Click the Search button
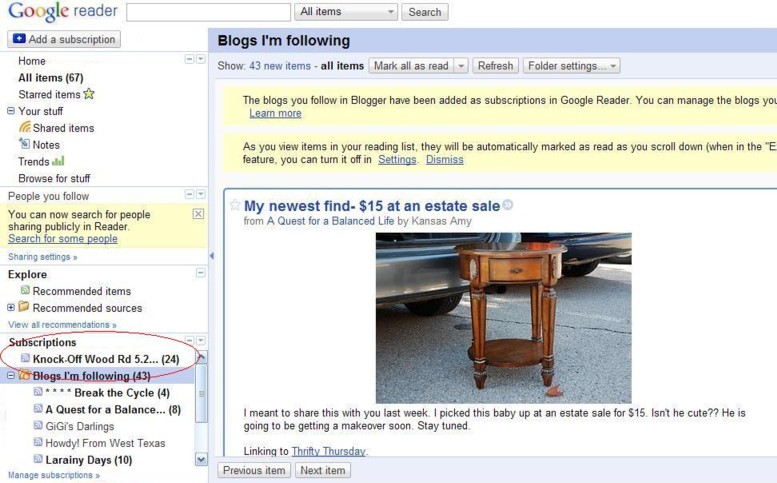Image resolution: width=777 pixels, height=483 pixels. point(425,12)
